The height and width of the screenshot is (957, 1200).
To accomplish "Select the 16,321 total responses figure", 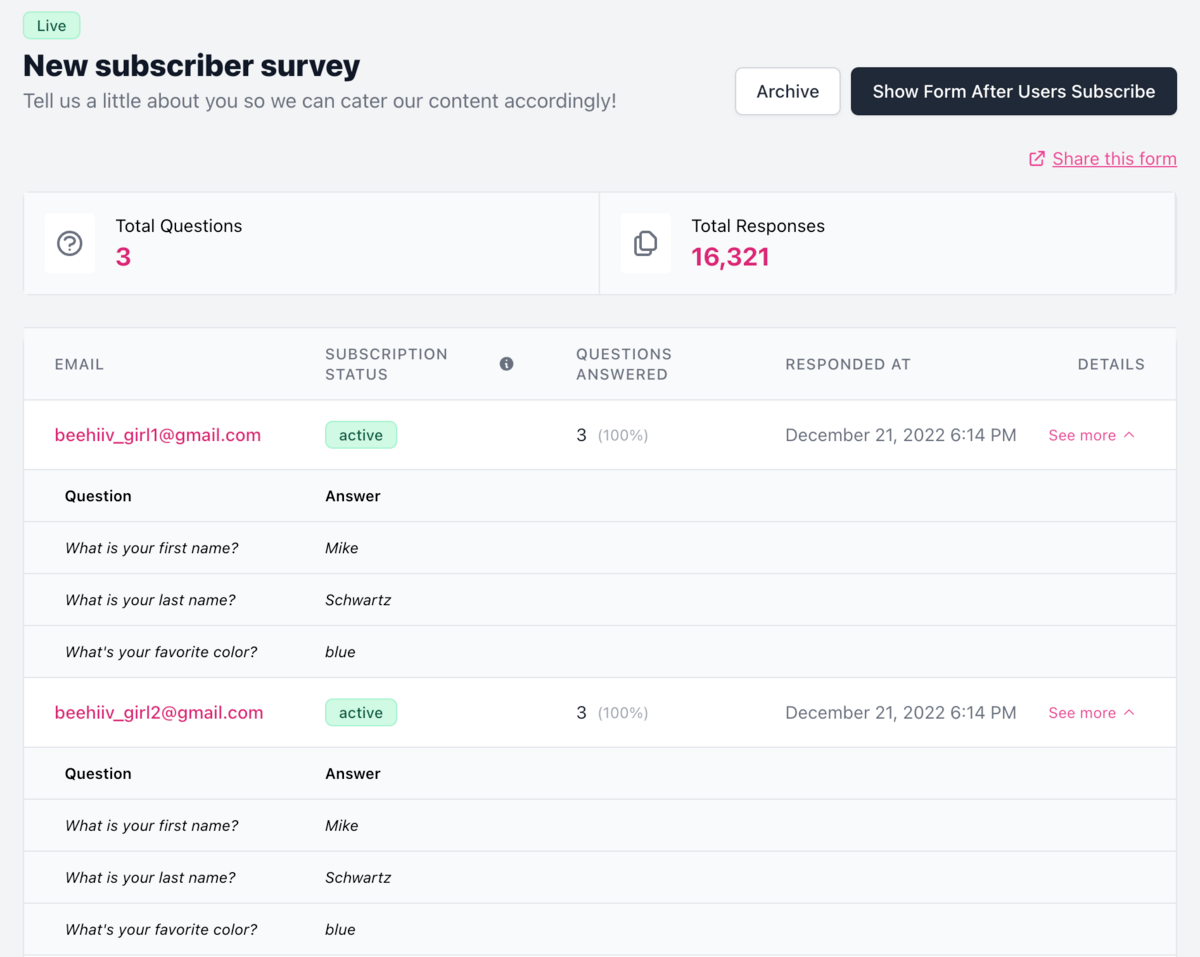I will 730,257.
